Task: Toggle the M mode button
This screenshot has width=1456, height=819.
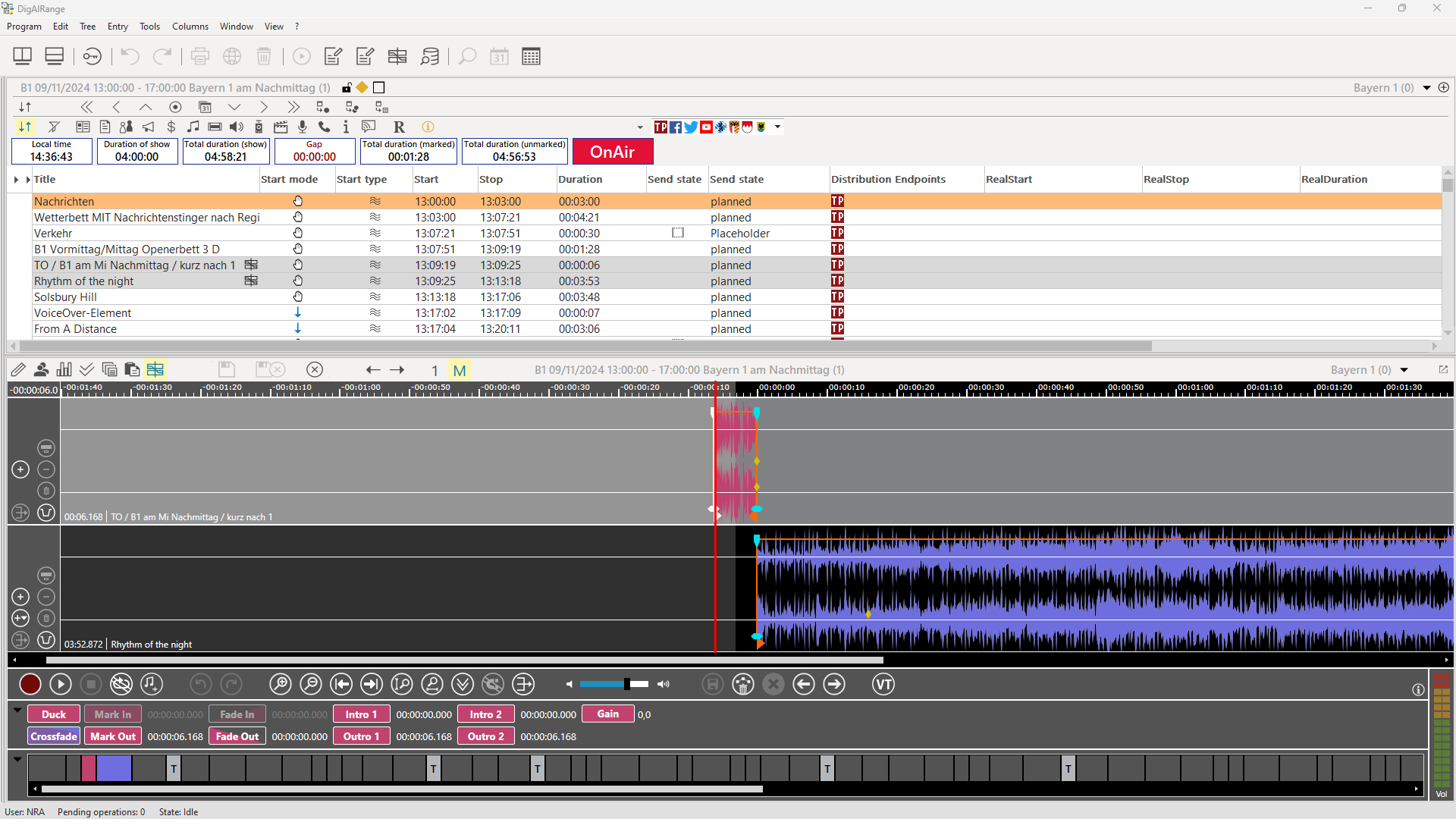Action: [x=460, y=370]
